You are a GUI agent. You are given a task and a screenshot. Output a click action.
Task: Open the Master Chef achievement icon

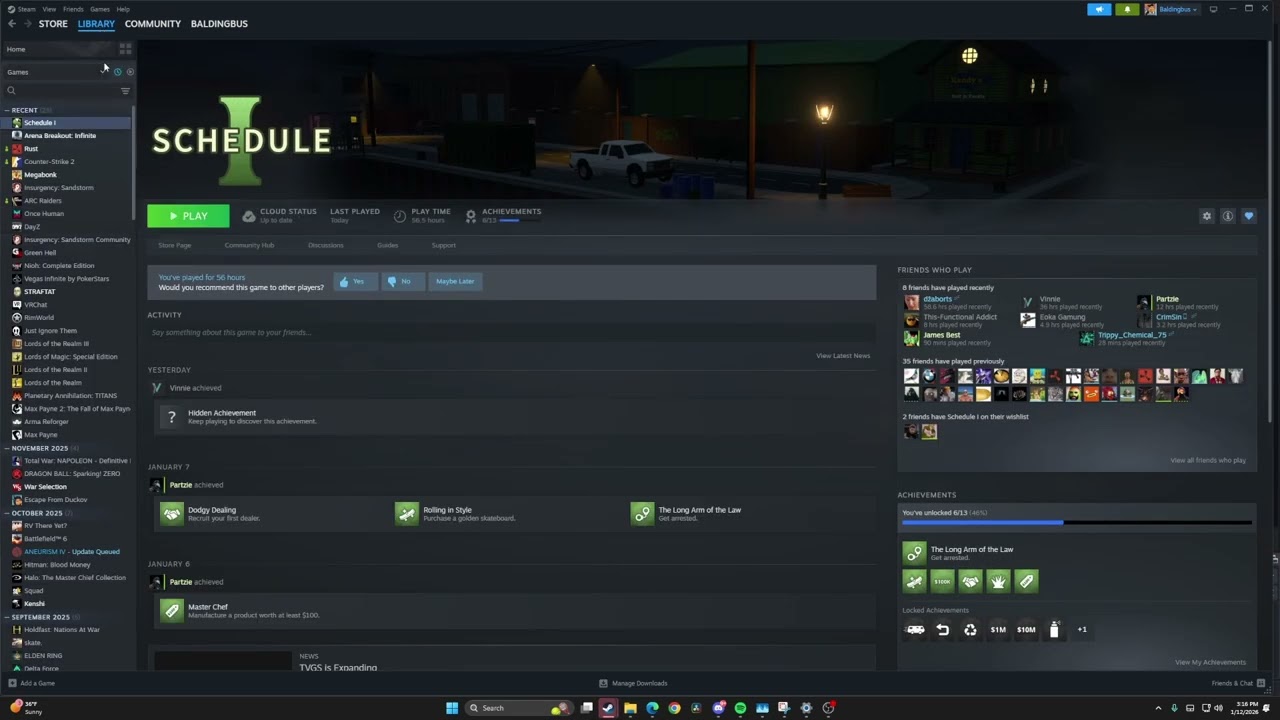click(172, 611)
